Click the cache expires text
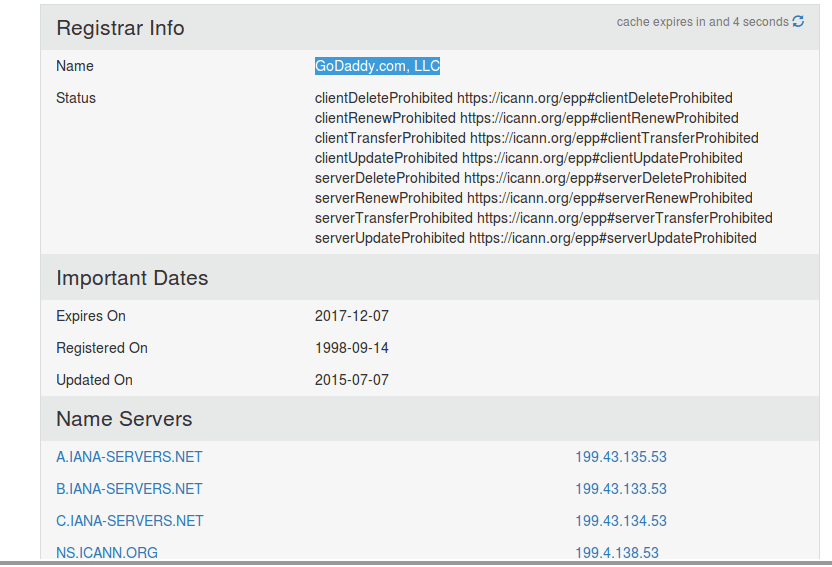 [x=703, y=22]
